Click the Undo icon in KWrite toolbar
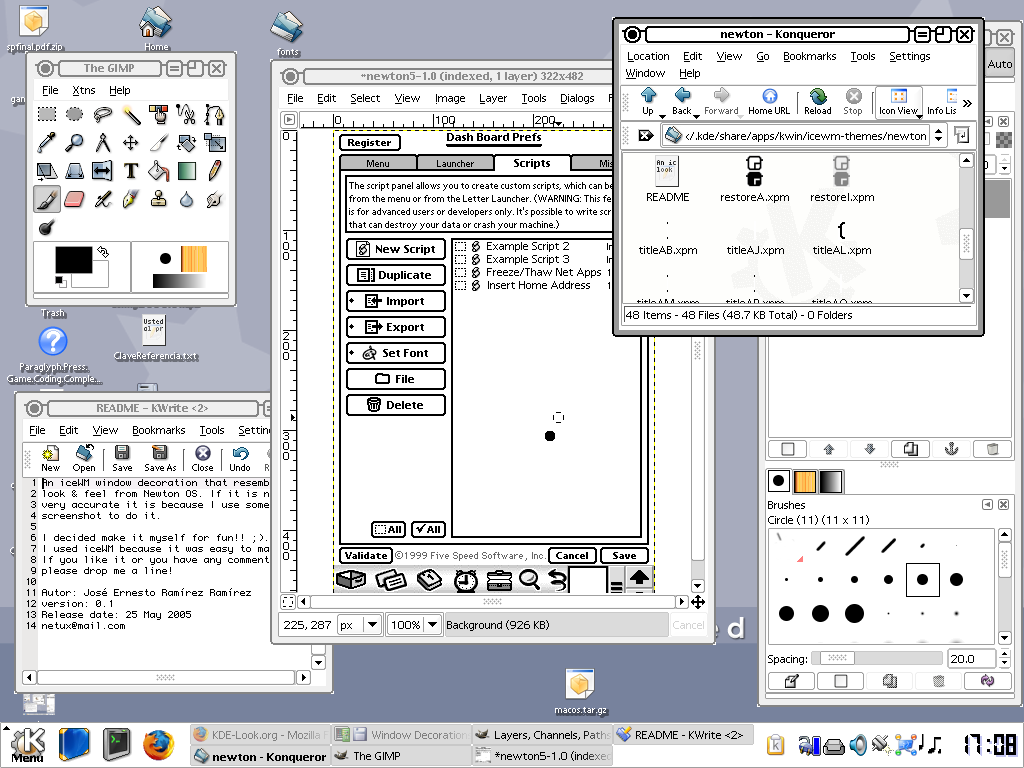The width and height of the screenshot is (1024, 768). (x=240, y=458)
